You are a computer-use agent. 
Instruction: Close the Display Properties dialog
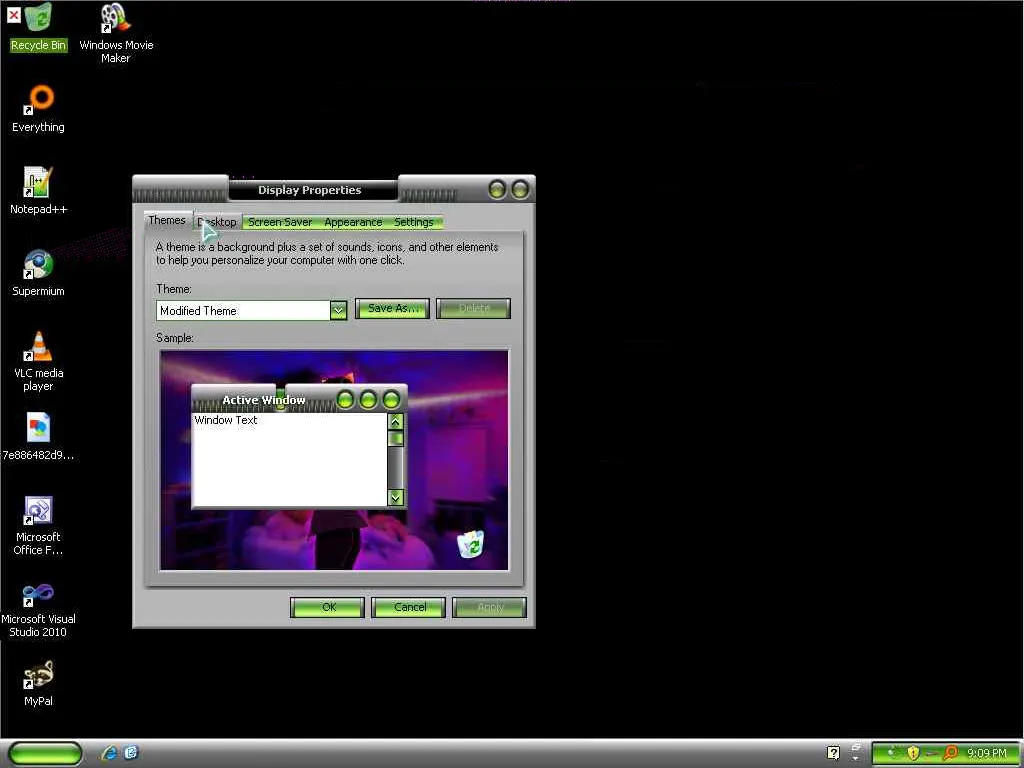(520, 190)
